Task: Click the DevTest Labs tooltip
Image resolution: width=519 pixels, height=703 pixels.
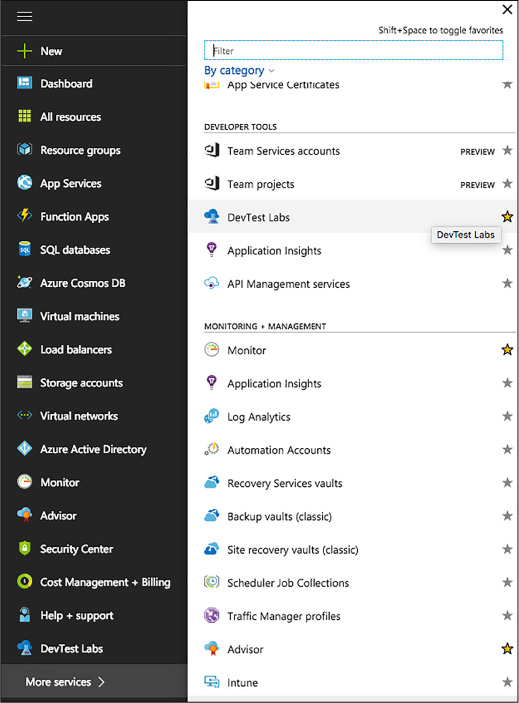Action: (x=466, y=234)
